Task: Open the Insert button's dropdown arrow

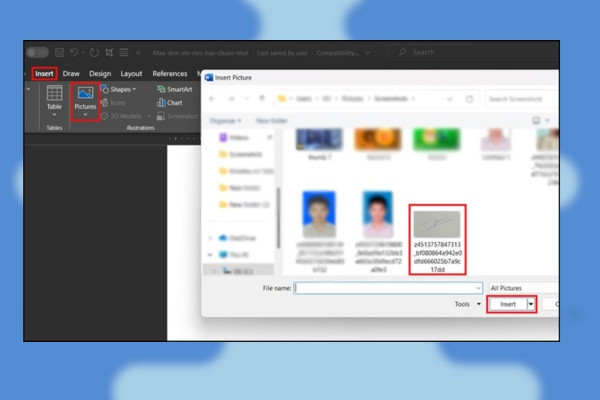Action: pos(531,304)
